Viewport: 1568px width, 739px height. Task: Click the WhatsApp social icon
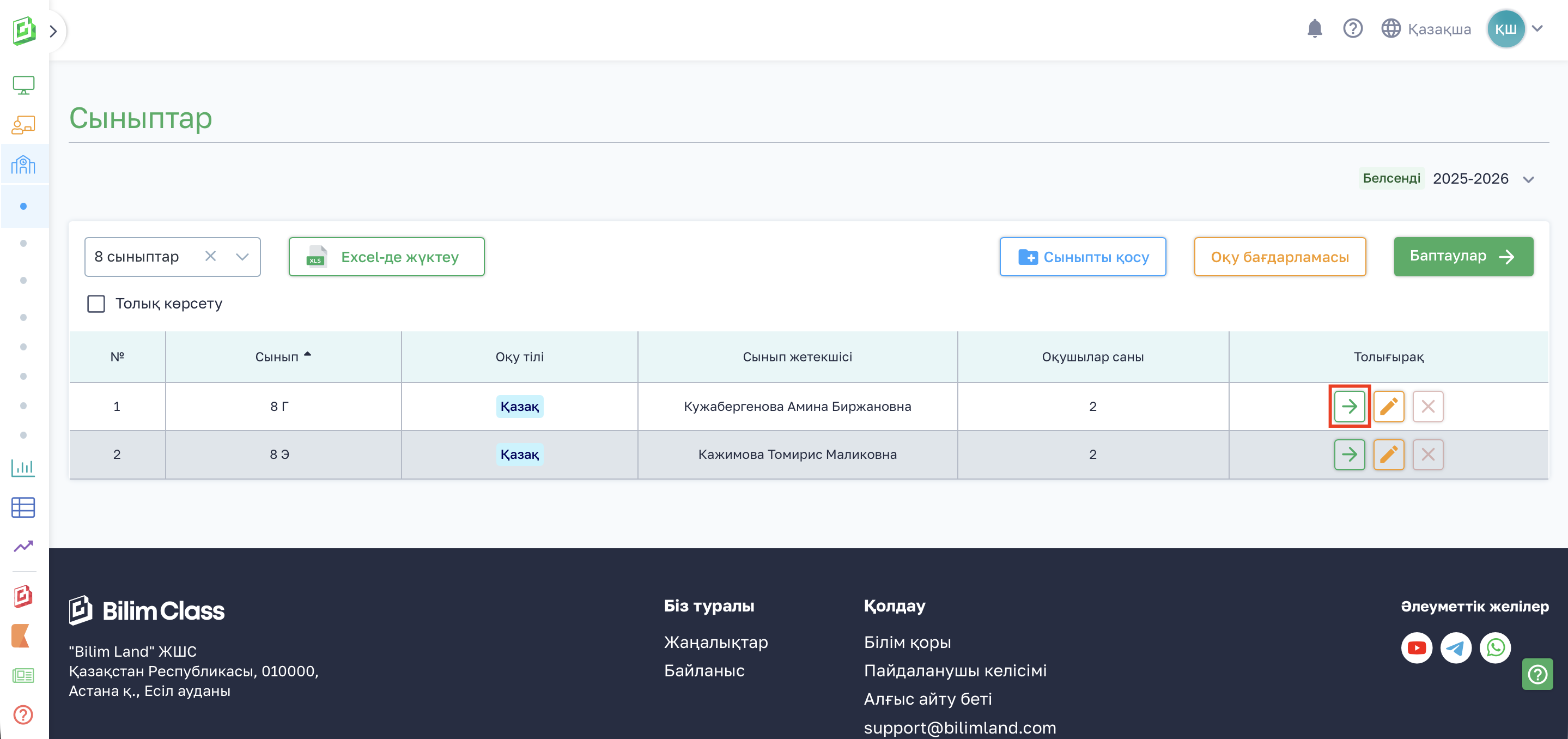coord(1495,647)
